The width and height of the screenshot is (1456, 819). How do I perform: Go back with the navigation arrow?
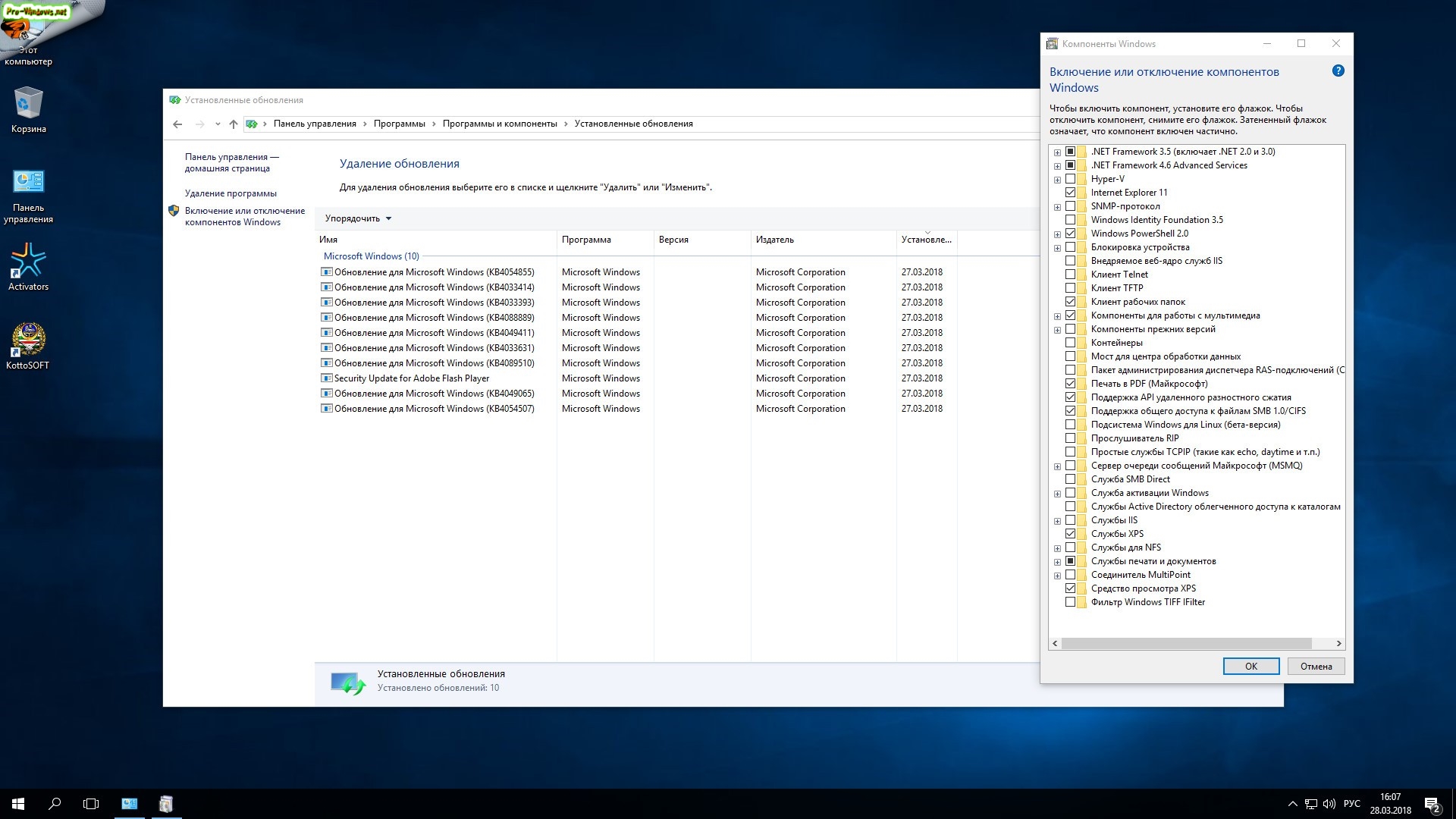click(x=177, y=124)
